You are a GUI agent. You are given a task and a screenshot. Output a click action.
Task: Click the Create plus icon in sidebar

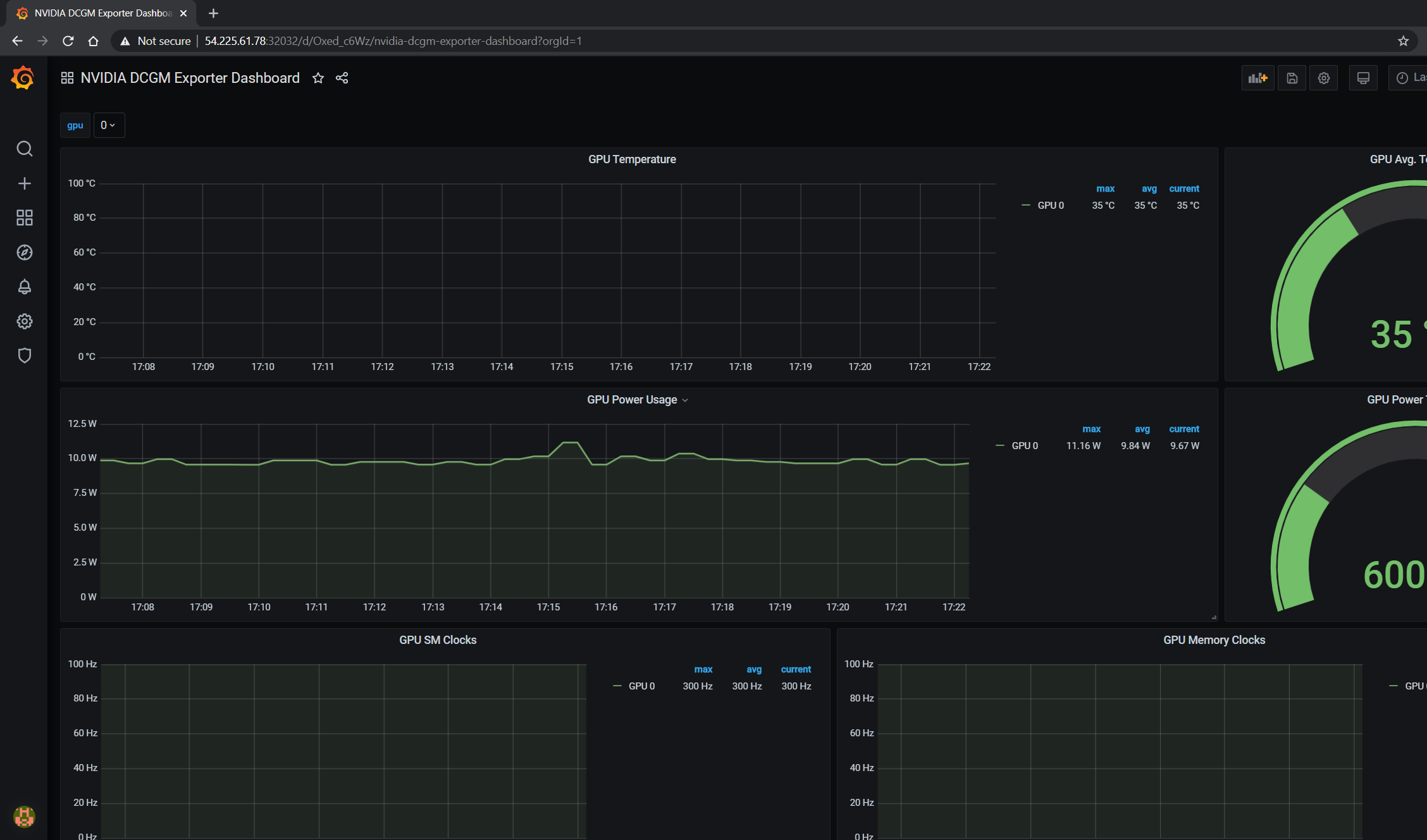coord(24,183)
